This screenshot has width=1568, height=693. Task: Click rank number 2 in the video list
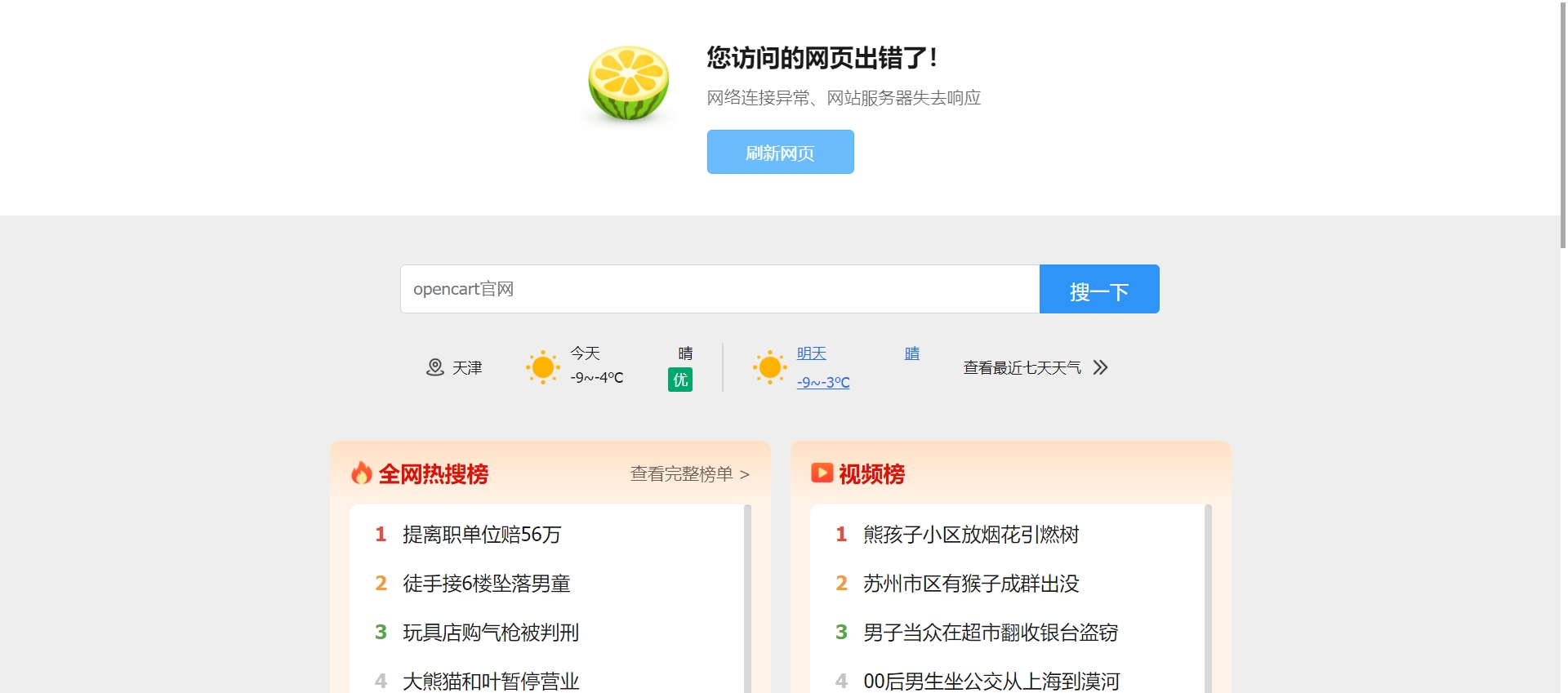841,584
